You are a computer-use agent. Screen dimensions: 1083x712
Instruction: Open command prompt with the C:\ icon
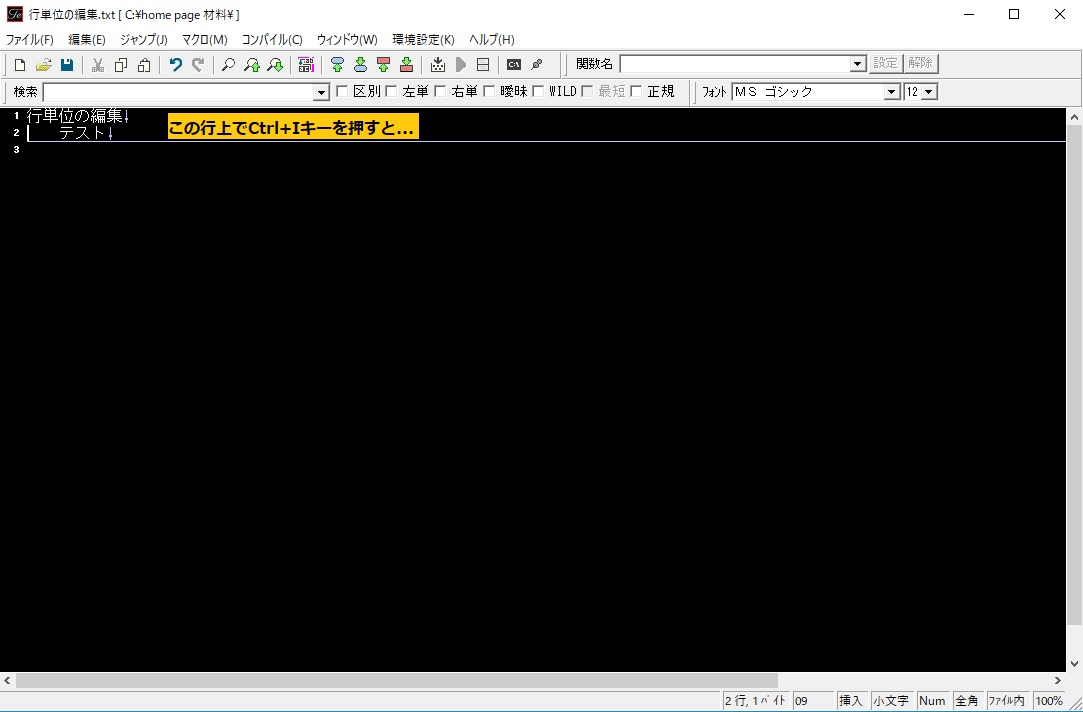513,65
